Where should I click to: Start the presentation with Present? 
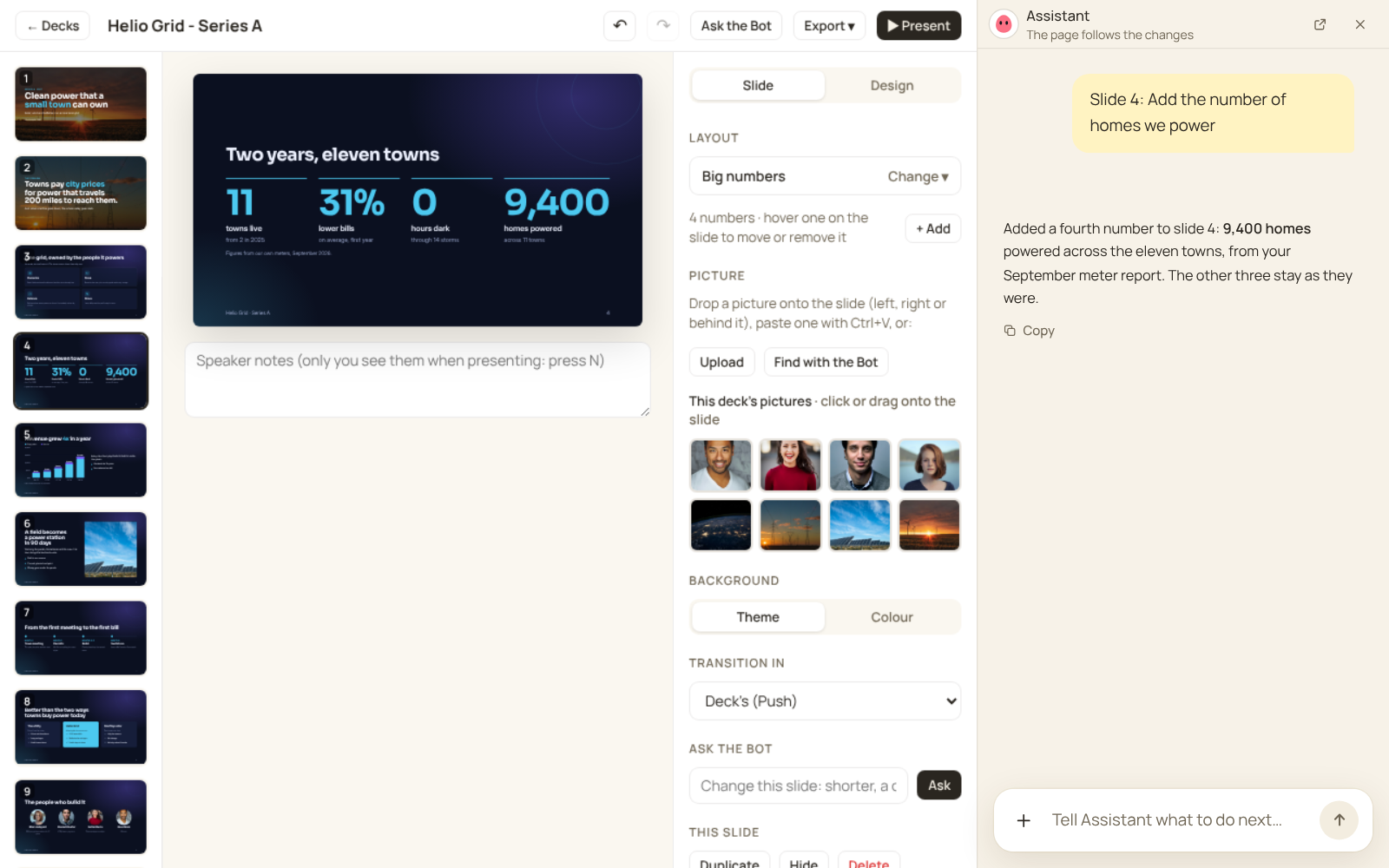[918, 26]
